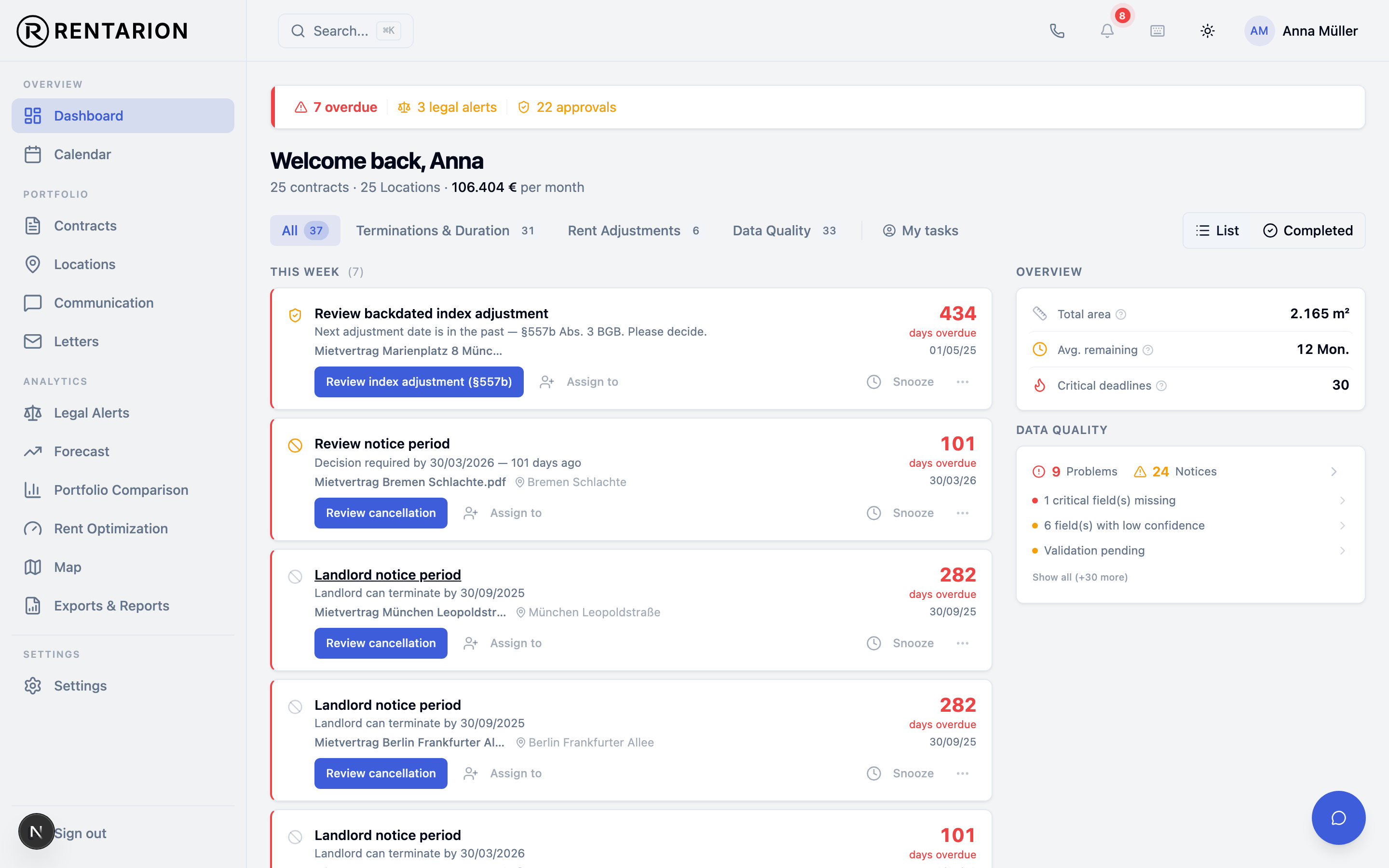The image size is (1389, 868).
Task: Open more options for backdated index adjustment
Action: tap(963, 382)
